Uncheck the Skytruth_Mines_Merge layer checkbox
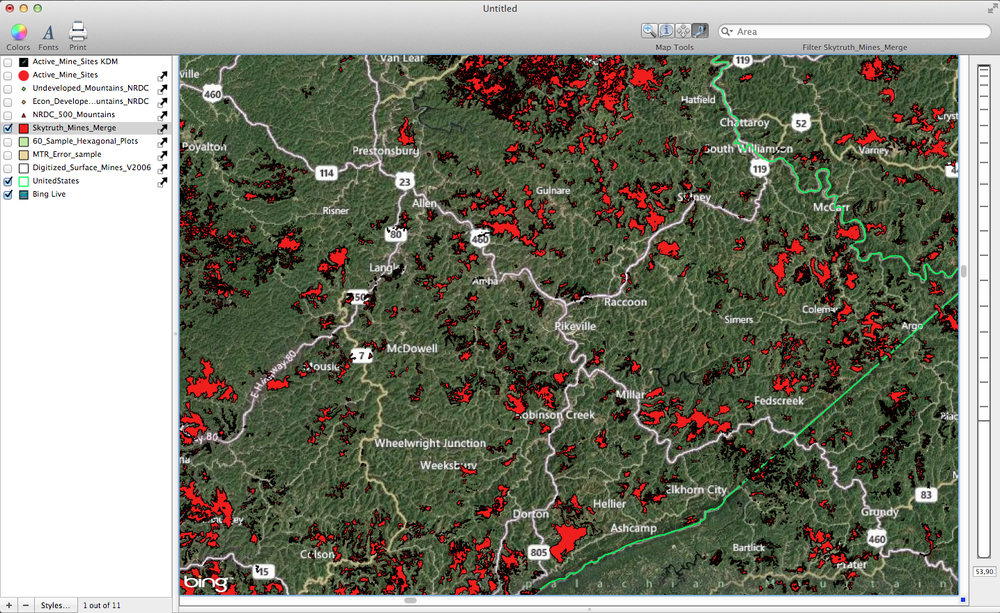The height and width of the screenshot is (613, 1000). 9,129
